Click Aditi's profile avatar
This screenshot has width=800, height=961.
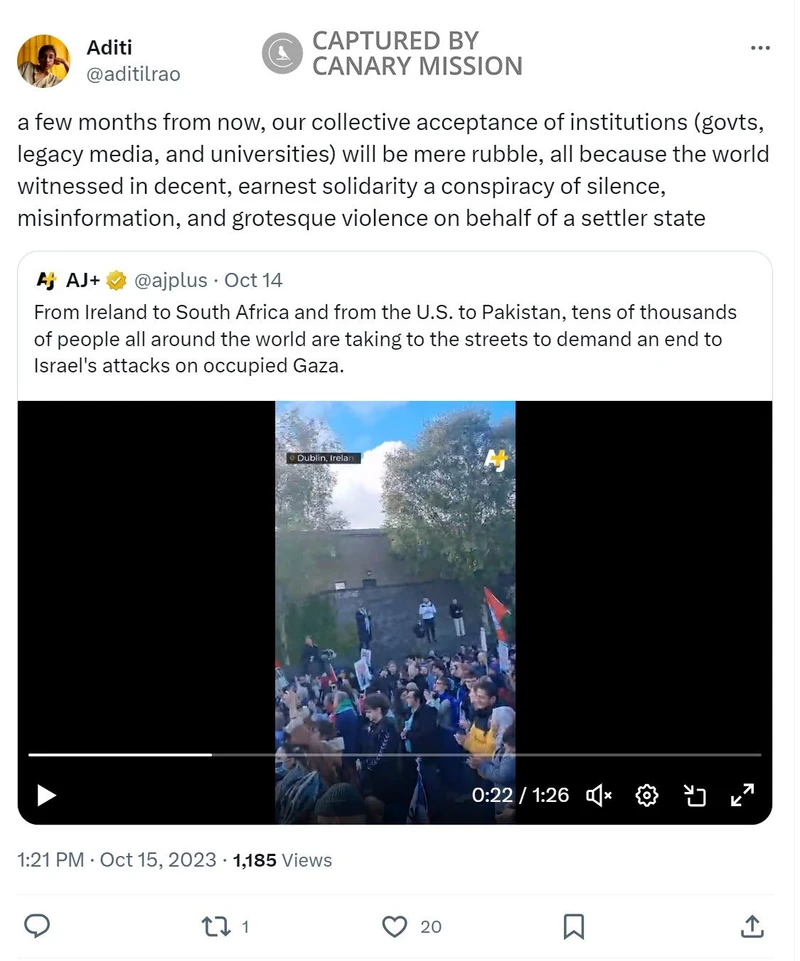click(x=43, y=60)
